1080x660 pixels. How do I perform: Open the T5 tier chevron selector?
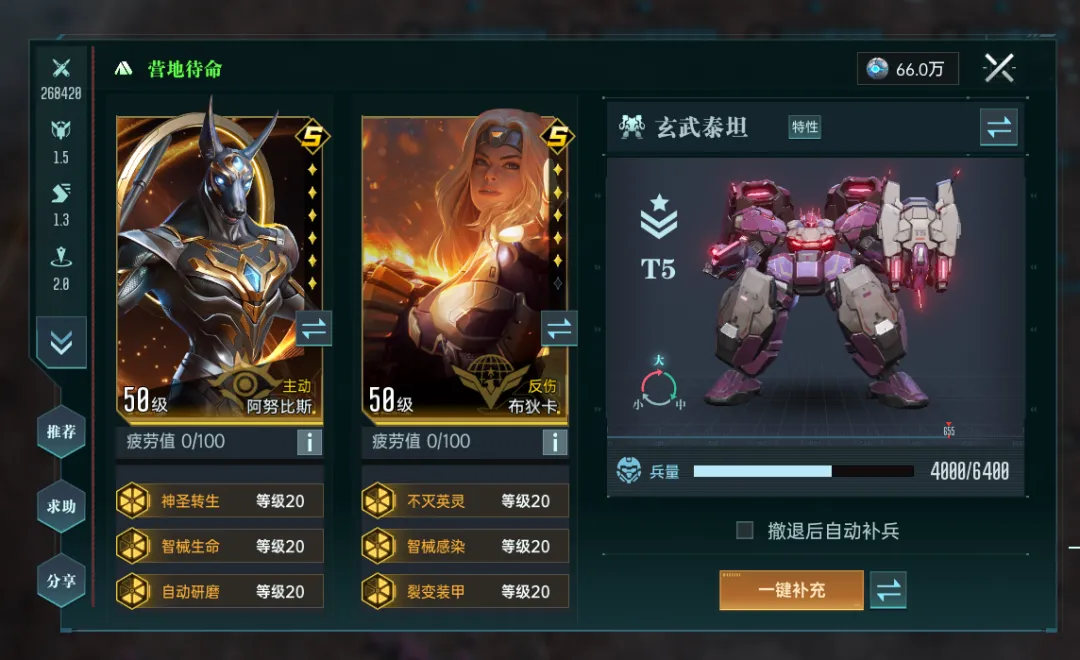pyautogui.click(x=658, y=216)
